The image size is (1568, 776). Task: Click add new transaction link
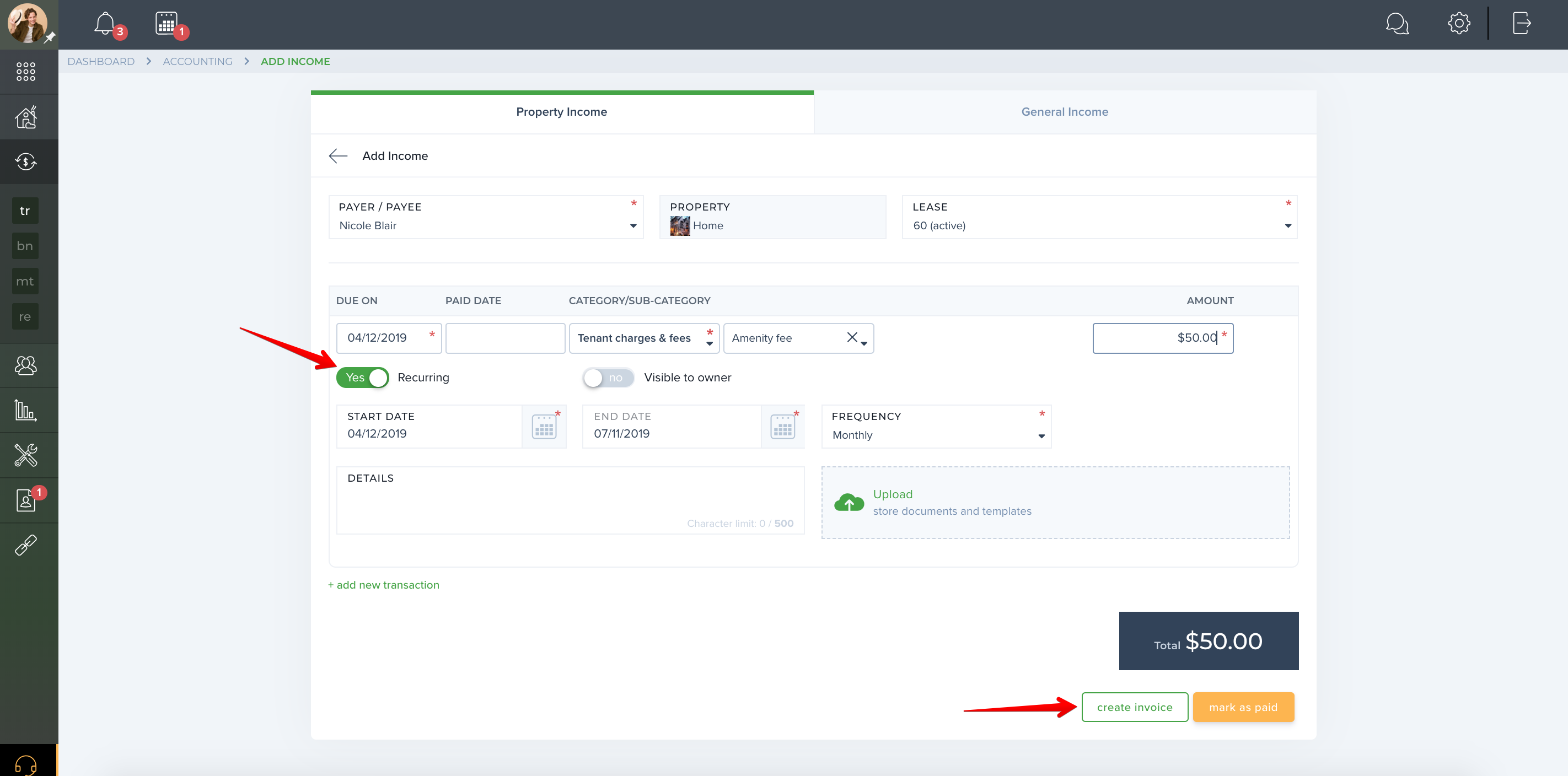[x=384, y=585]
